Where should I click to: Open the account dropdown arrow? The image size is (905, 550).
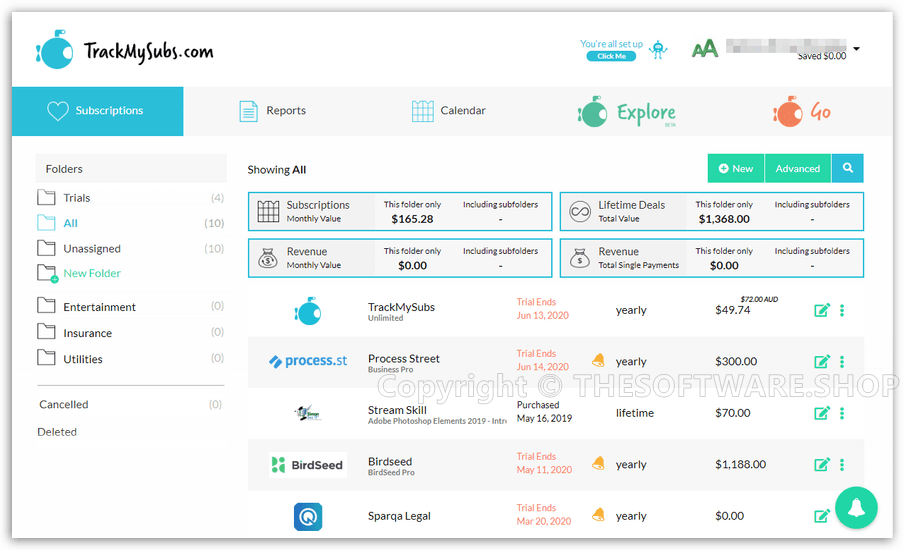(857, 48)
